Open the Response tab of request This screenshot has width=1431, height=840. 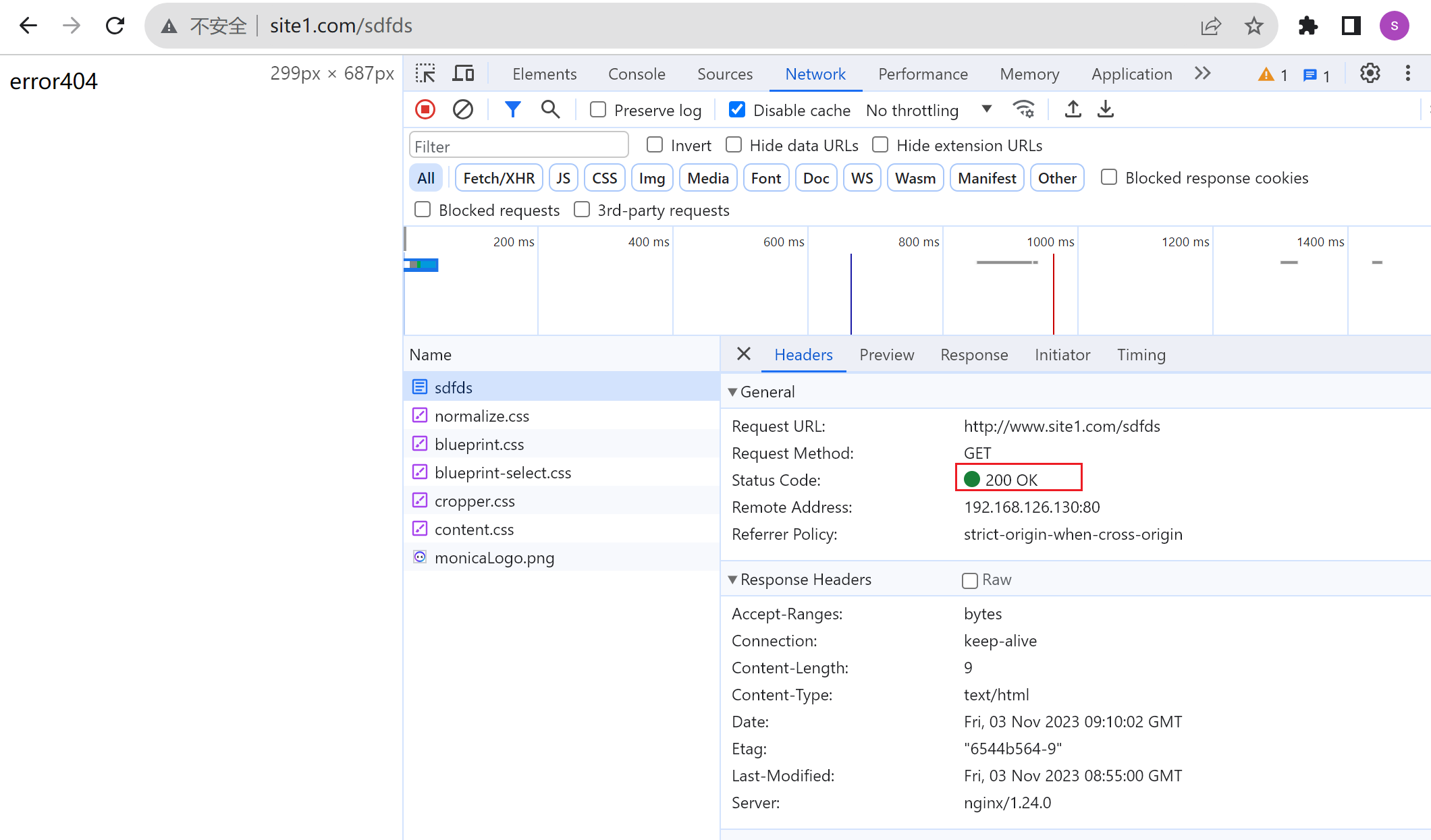(x=973, y=355)
